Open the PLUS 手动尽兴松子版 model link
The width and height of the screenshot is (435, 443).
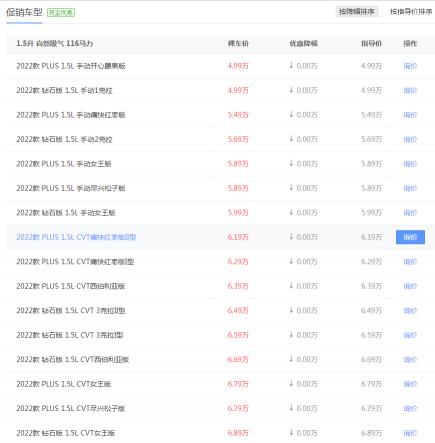point(71,188)
